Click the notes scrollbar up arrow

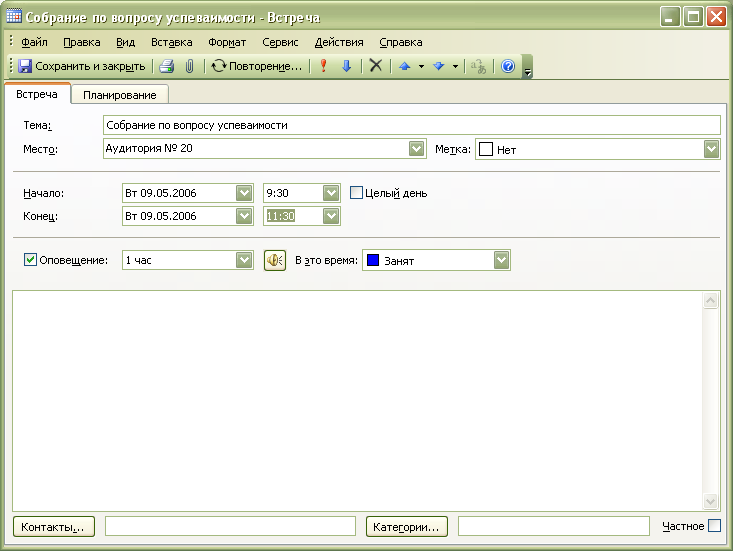710,301
